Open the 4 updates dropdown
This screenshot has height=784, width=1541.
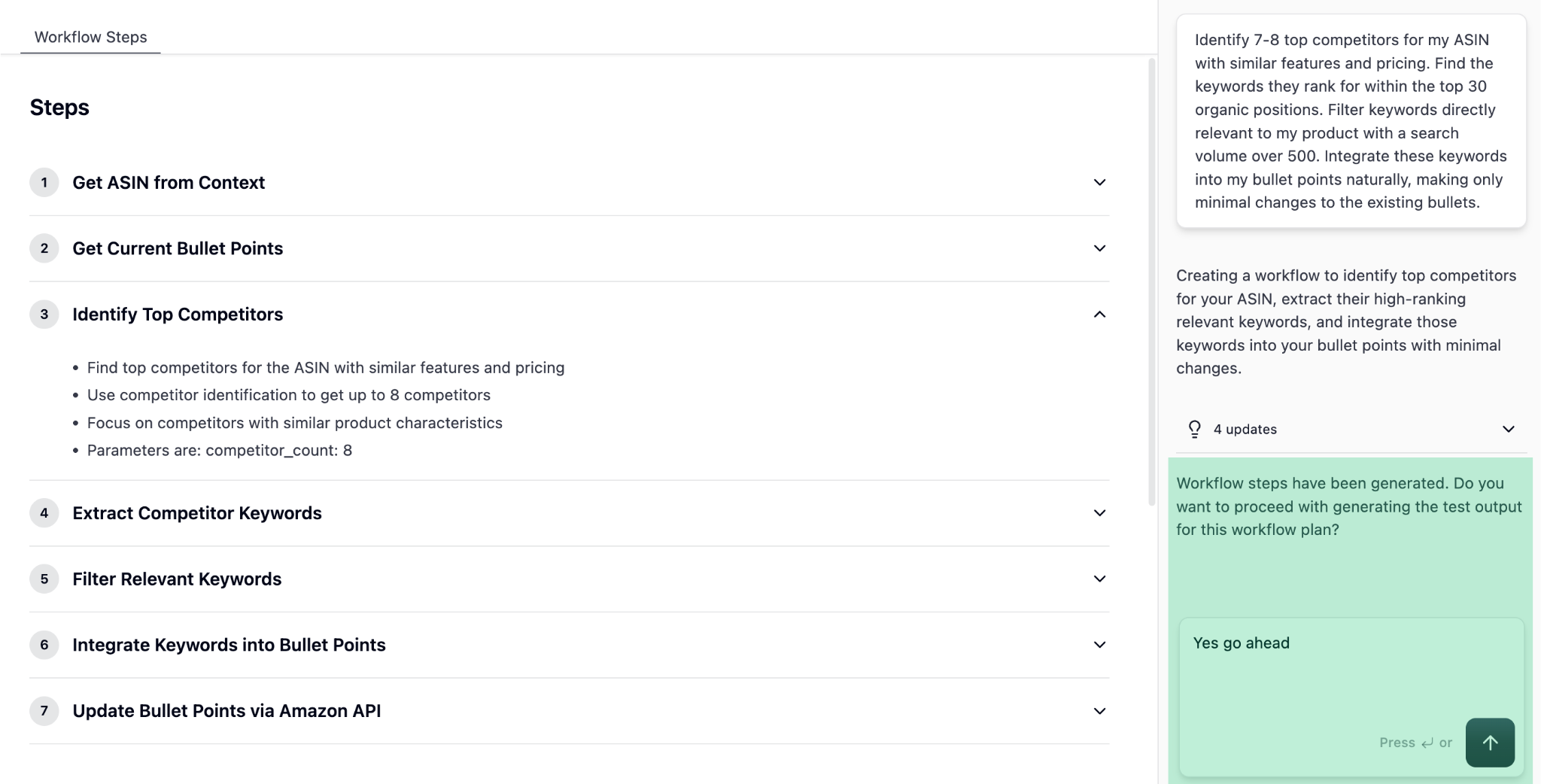tap(1509, 429)
